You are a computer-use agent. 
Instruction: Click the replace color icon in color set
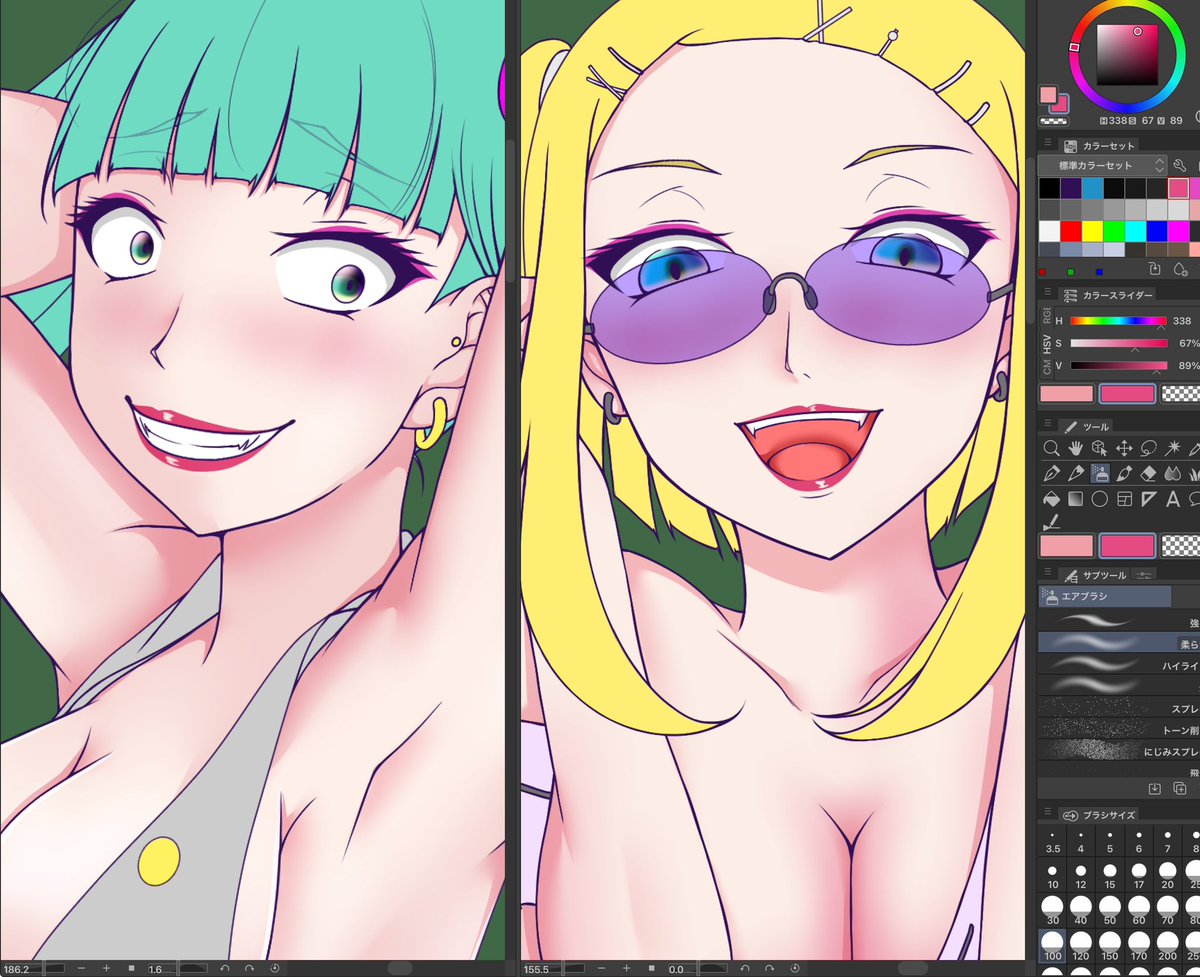tap(1155, 269)
